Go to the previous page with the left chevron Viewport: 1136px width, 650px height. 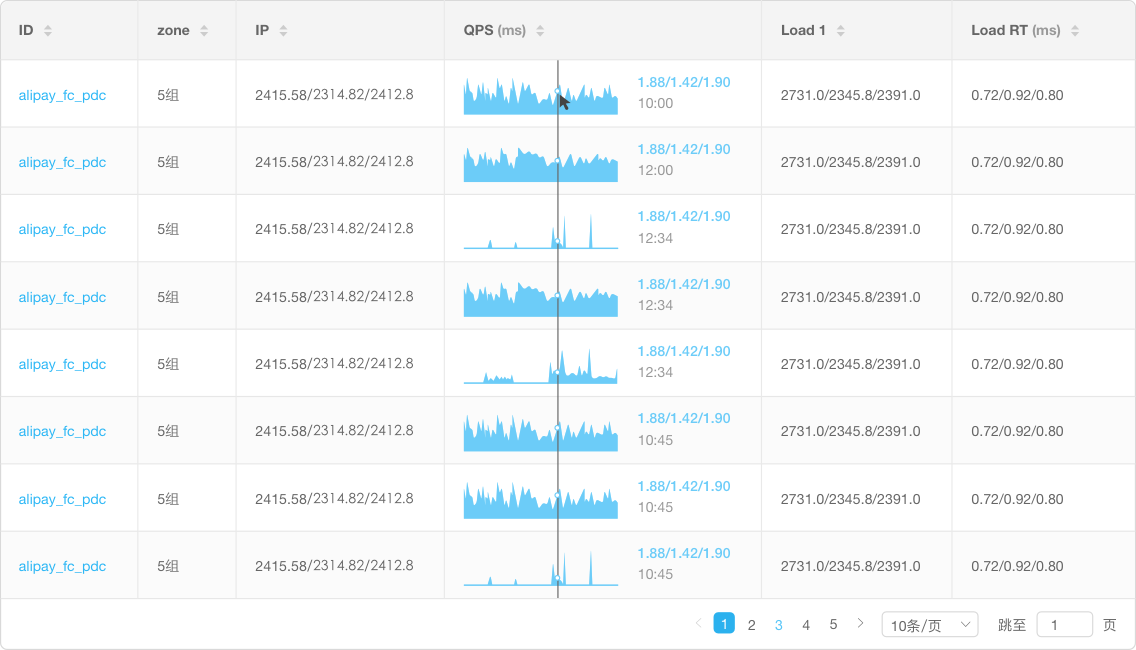(698, 623)
